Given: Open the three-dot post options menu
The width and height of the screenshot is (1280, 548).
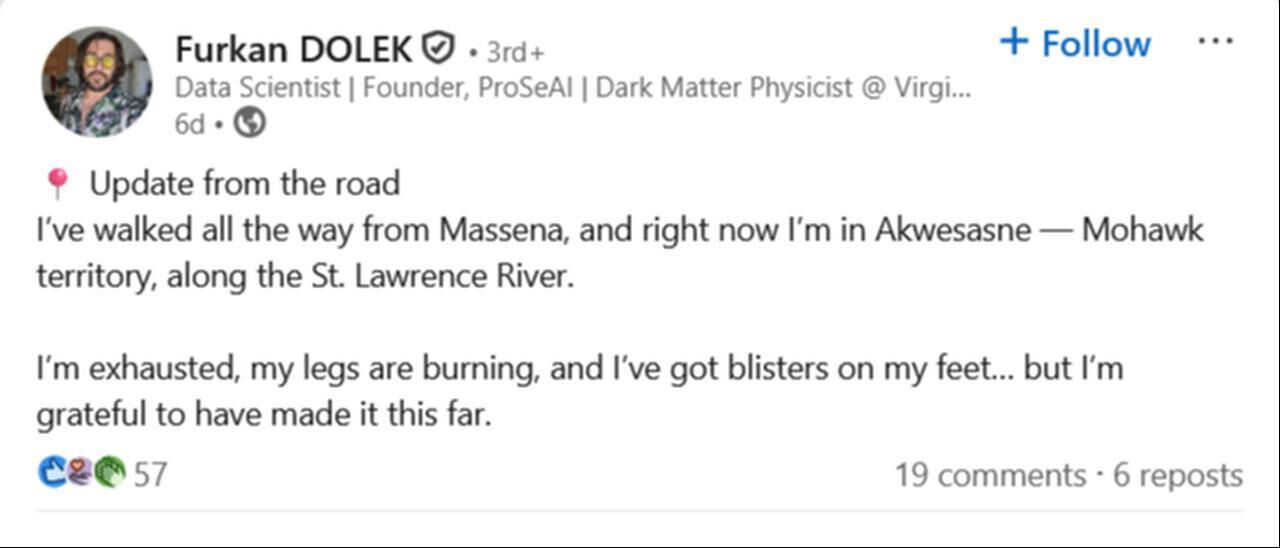Looking at the screenshot, I should 1214,43.
